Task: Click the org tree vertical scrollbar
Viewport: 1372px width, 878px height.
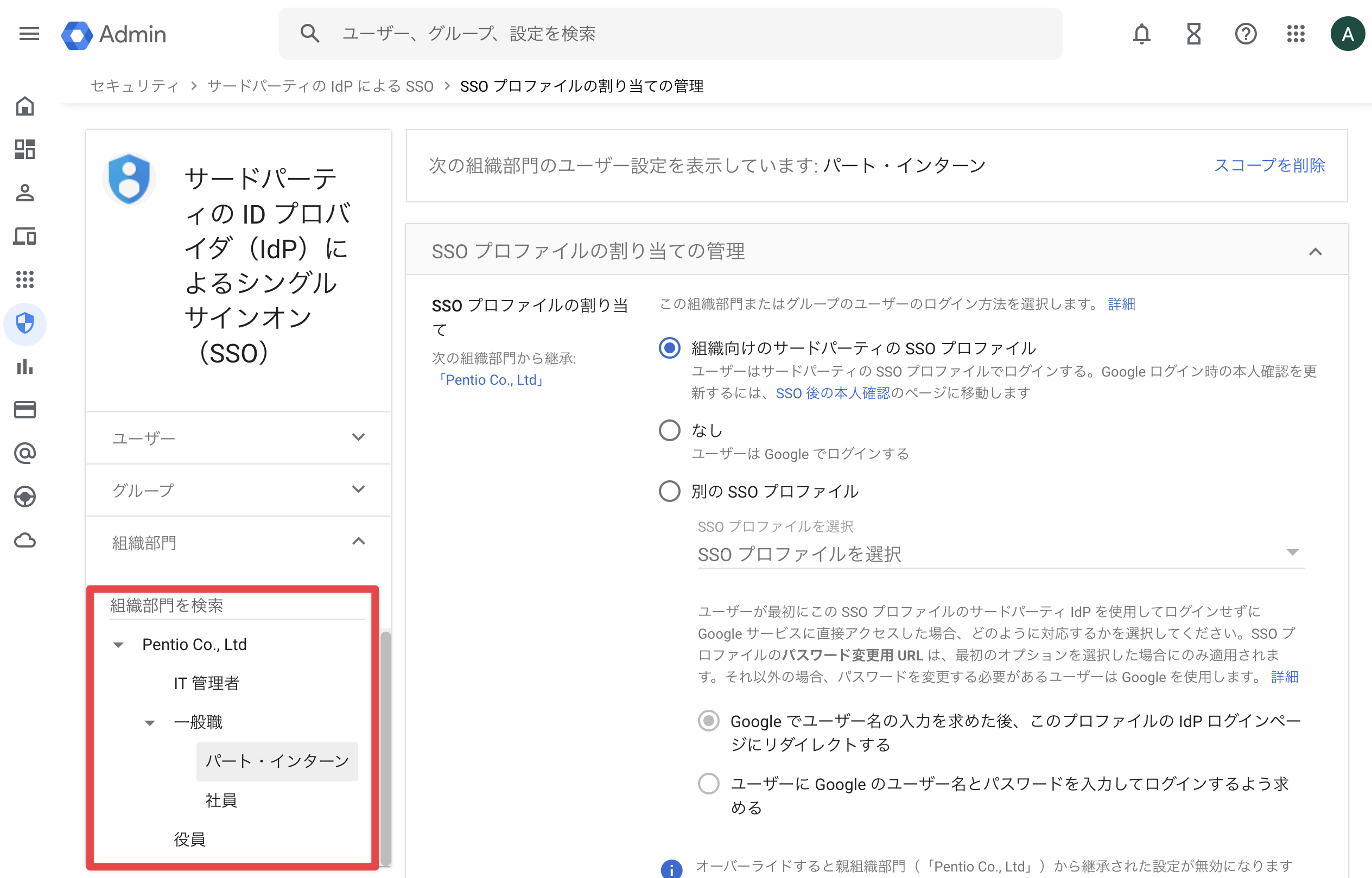Action: click(385, 748)
